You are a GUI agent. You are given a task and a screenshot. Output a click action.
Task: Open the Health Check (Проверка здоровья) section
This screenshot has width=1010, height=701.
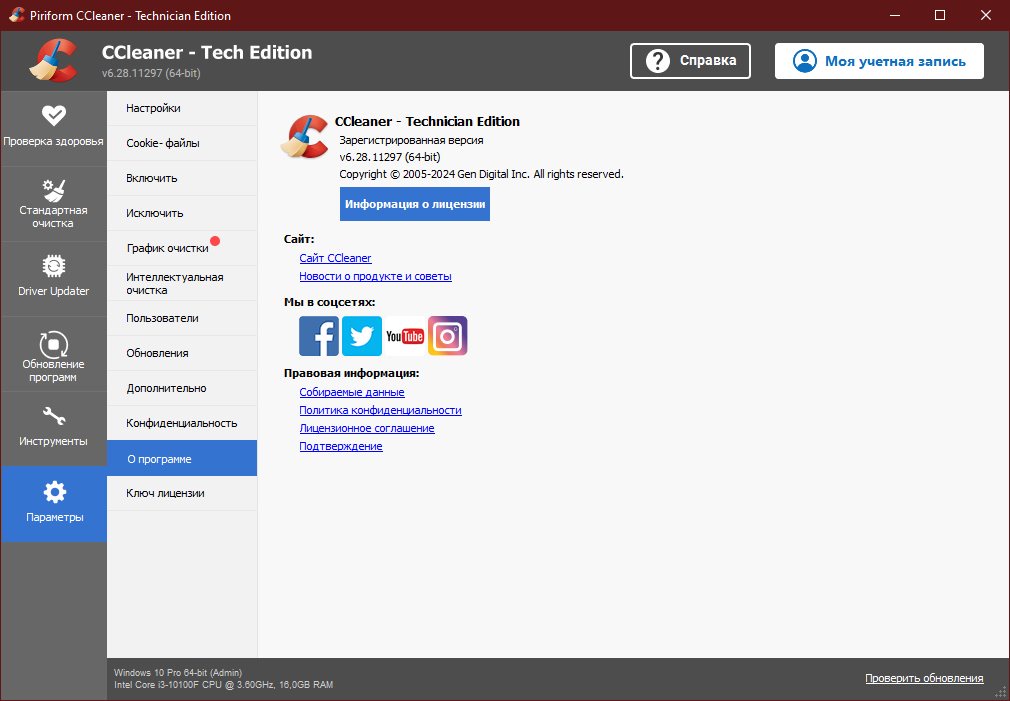(x=53, y=128)
